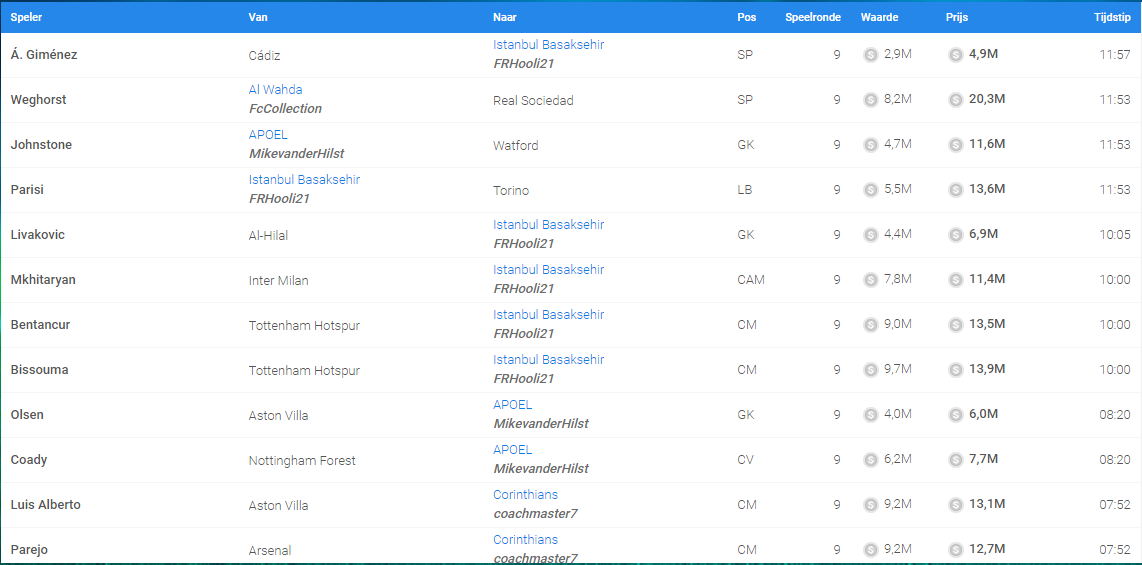1142x565 pixels.
Task: Click the coin icon next to value 4,0M
Action: [x=870, y=415]
